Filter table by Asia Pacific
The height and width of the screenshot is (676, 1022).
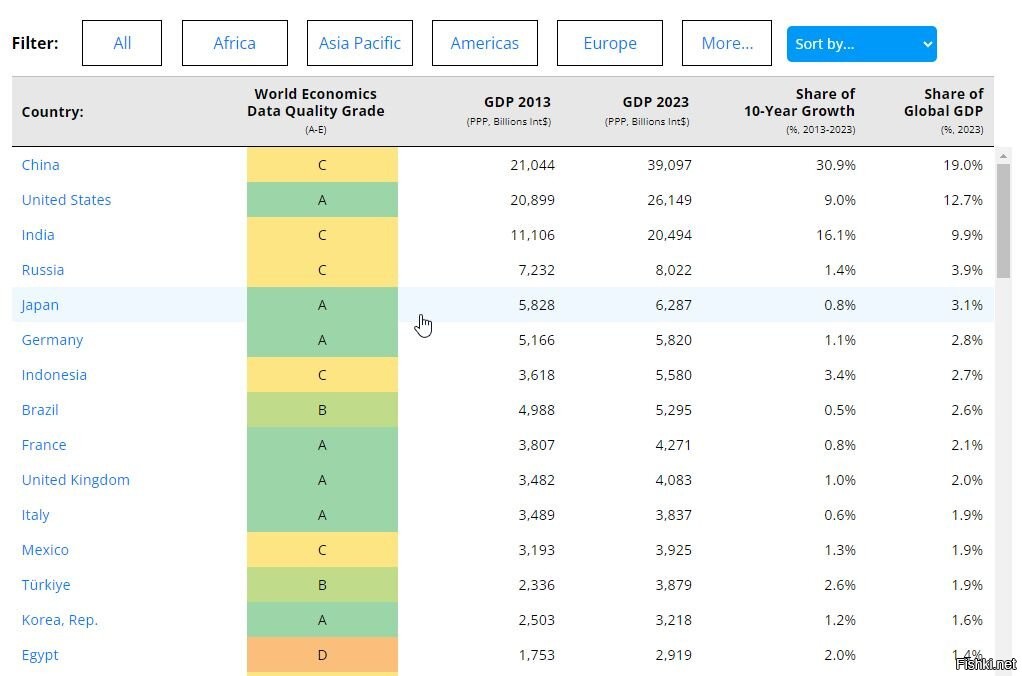359,43
